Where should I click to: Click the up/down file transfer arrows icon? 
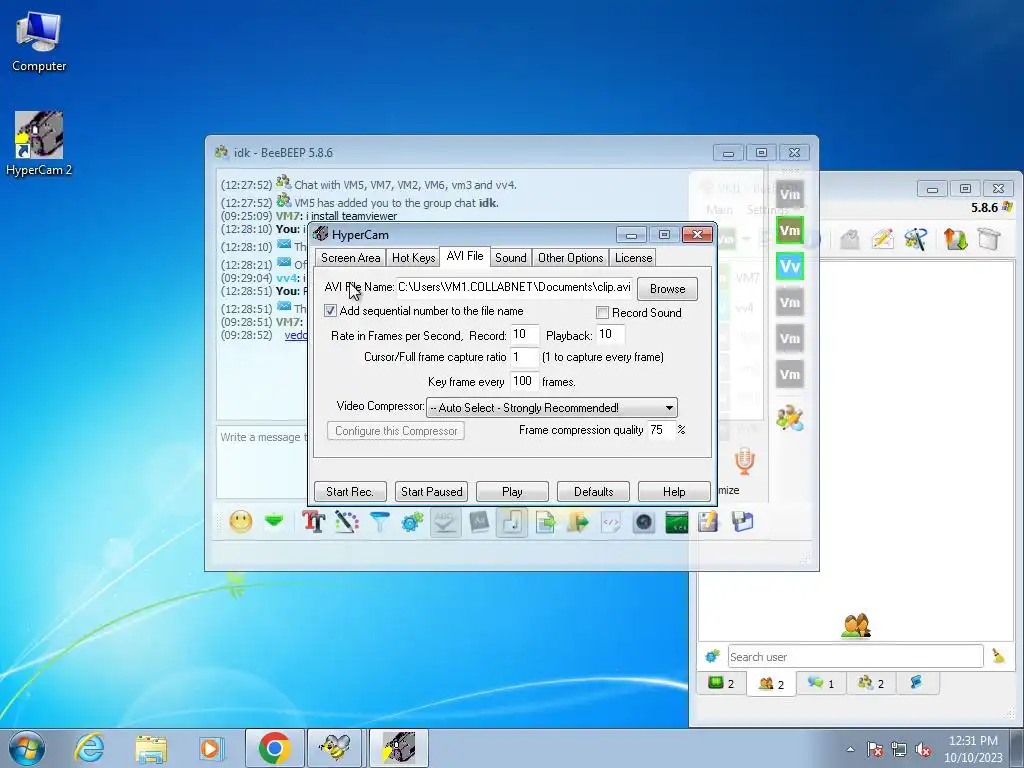(955, 239)
